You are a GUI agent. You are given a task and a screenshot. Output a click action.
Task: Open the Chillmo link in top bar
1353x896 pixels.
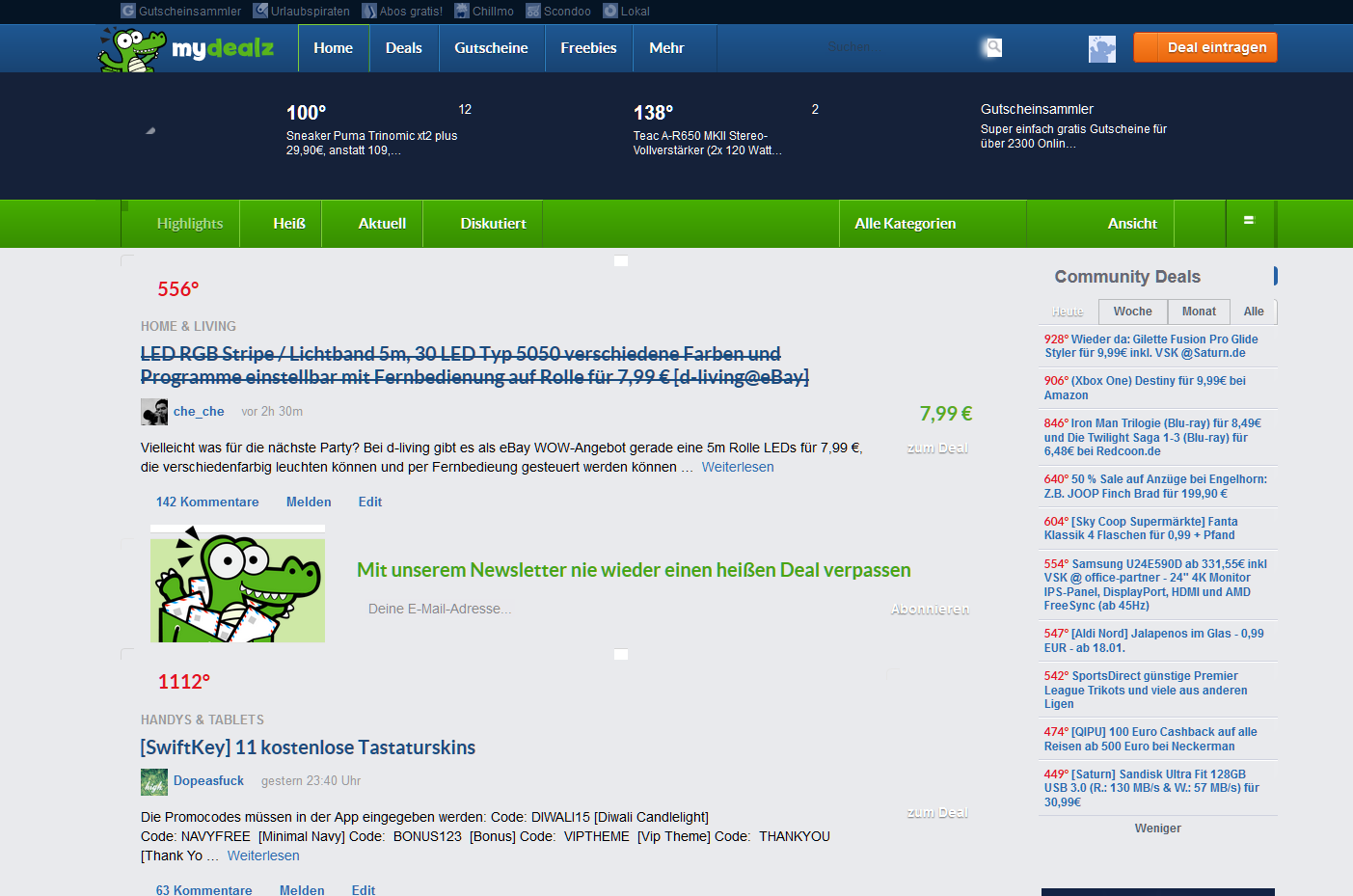click(x=484, y=12)
